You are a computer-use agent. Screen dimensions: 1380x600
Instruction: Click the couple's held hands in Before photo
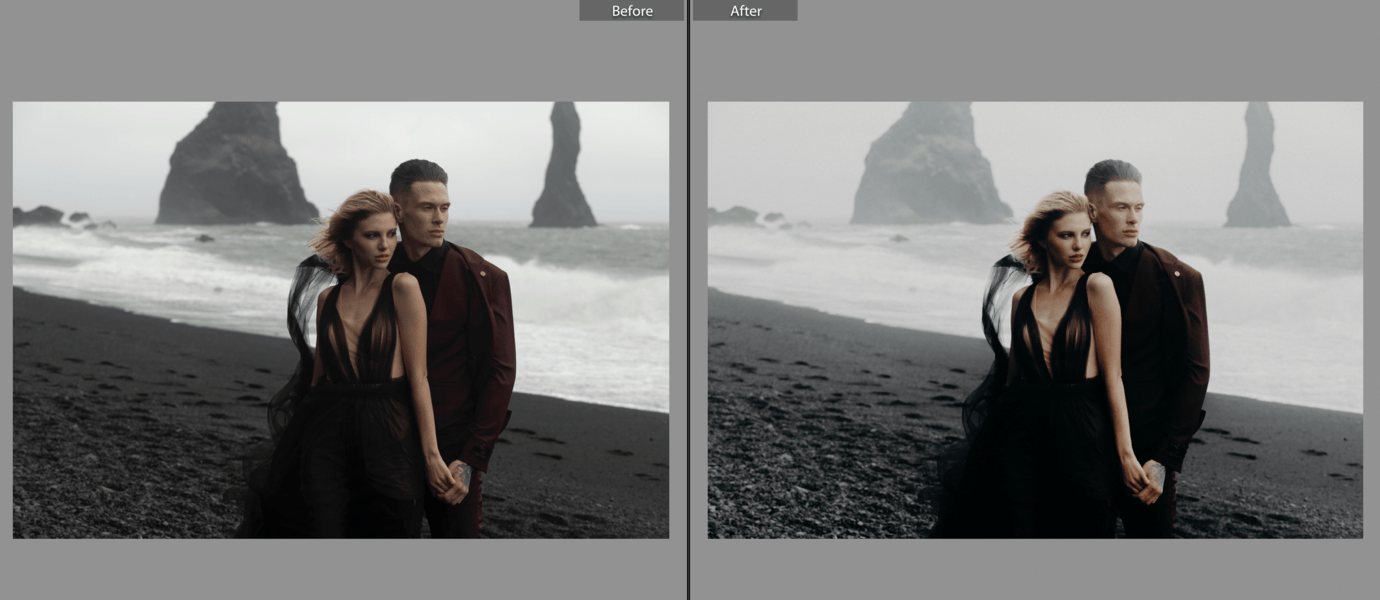pyautogui.click(x=450, y=478)
